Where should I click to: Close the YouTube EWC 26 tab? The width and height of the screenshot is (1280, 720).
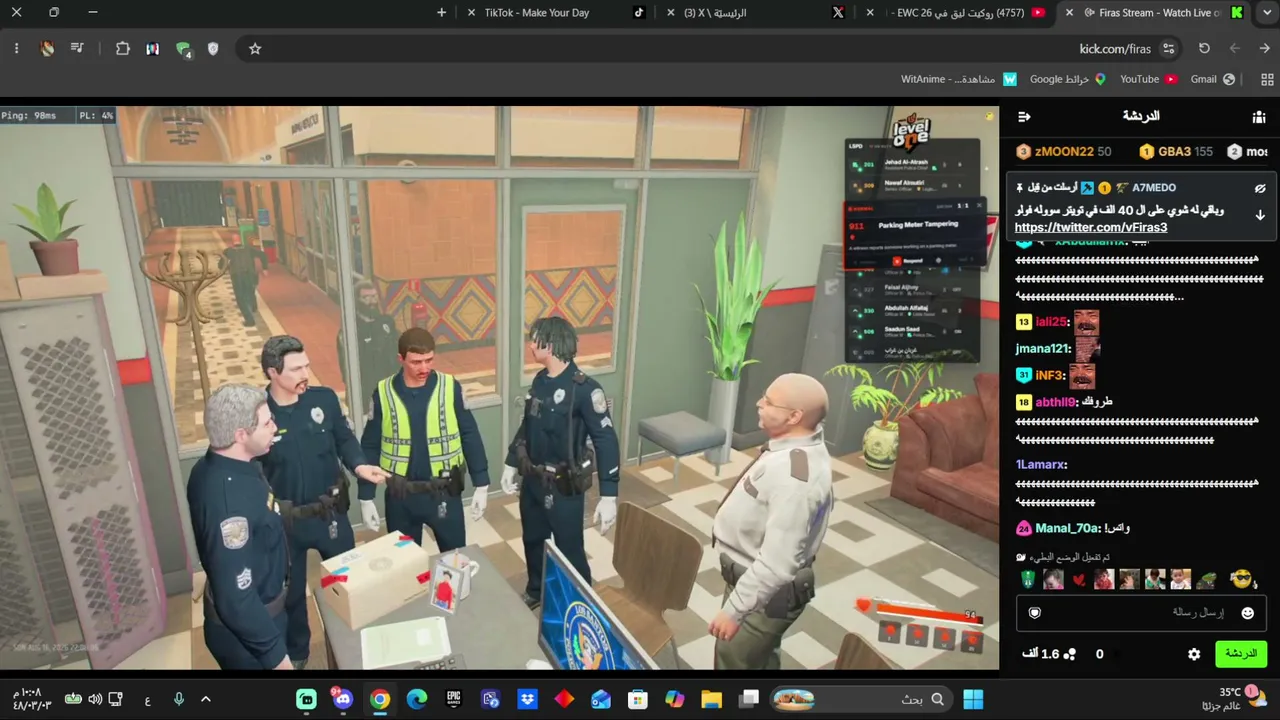870,13
